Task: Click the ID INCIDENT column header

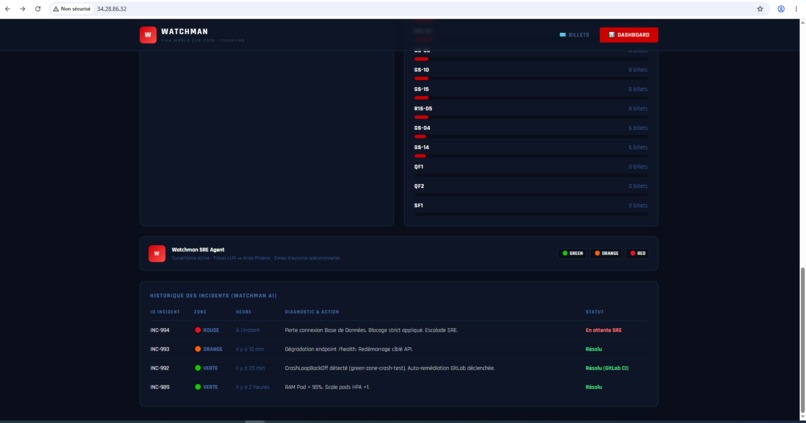Action: pos(165,312)
